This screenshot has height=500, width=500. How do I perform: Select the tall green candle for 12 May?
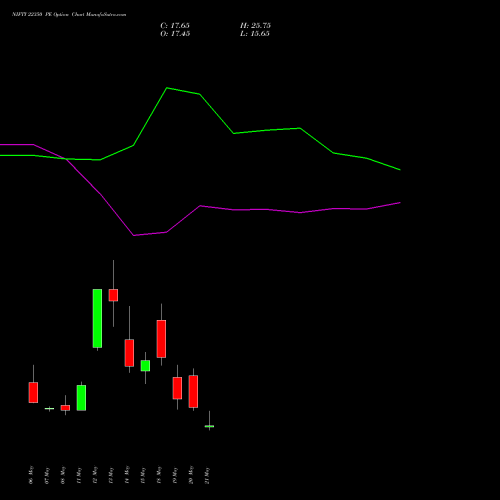pos(97,318)
